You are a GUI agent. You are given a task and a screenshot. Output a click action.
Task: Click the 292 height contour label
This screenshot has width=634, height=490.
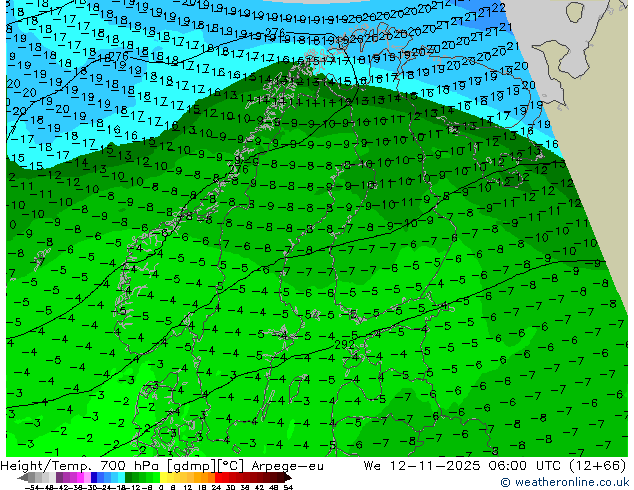coord(344,345)
